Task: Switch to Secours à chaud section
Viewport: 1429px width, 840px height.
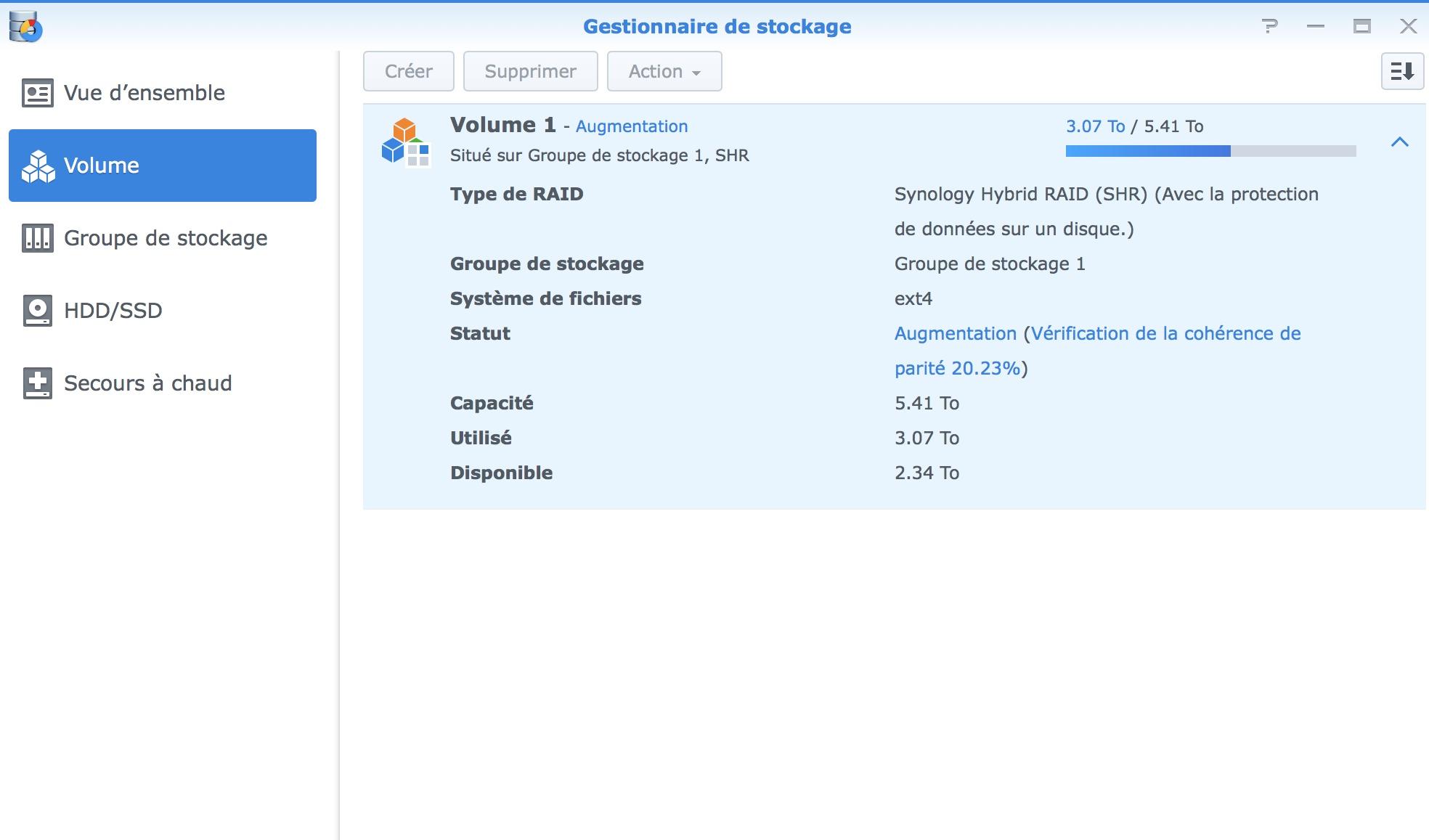Action: click(x=147, y=383)
